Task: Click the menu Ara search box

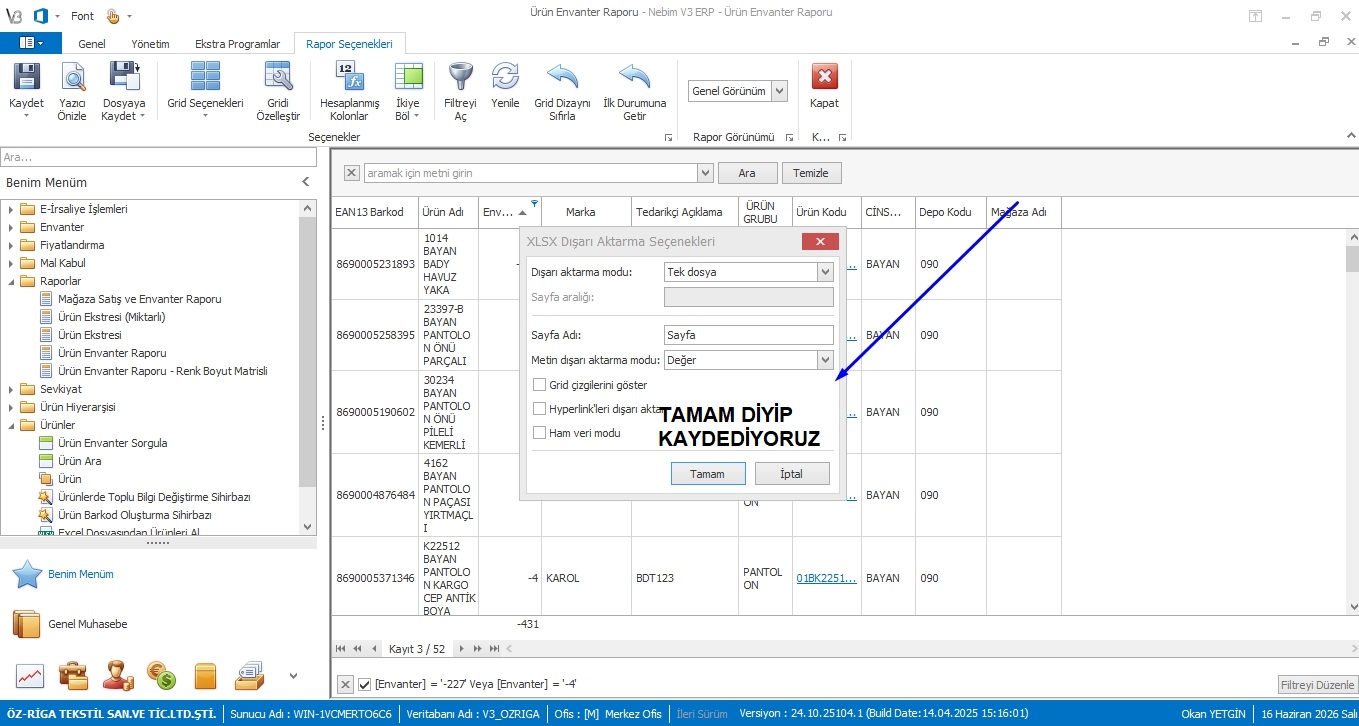Action: 159,157
